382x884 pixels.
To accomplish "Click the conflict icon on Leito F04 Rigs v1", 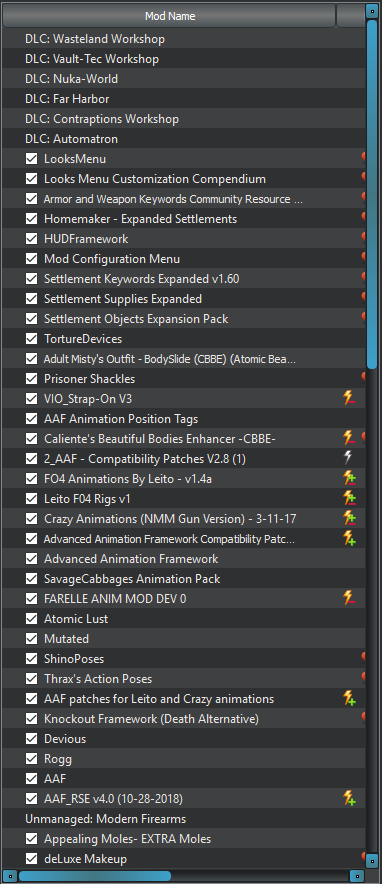I will click(x=349, y=499).
